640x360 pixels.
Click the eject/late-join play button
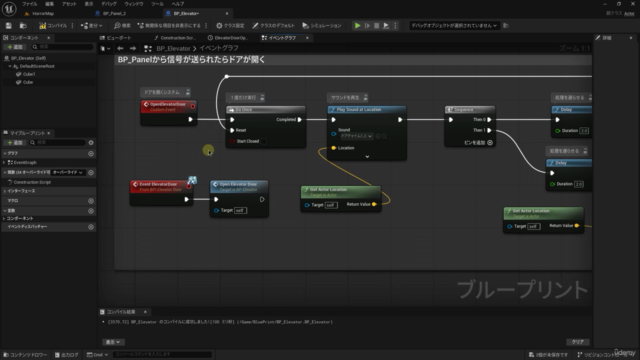pos(386,26)
